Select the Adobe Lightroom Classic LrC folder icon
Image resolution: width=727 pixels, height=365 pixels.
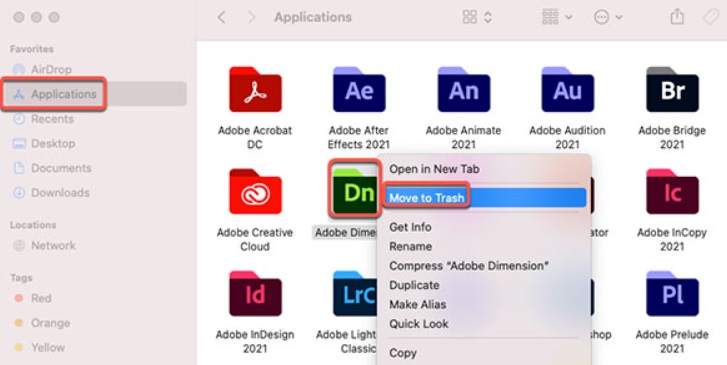[x=355, y=293]
